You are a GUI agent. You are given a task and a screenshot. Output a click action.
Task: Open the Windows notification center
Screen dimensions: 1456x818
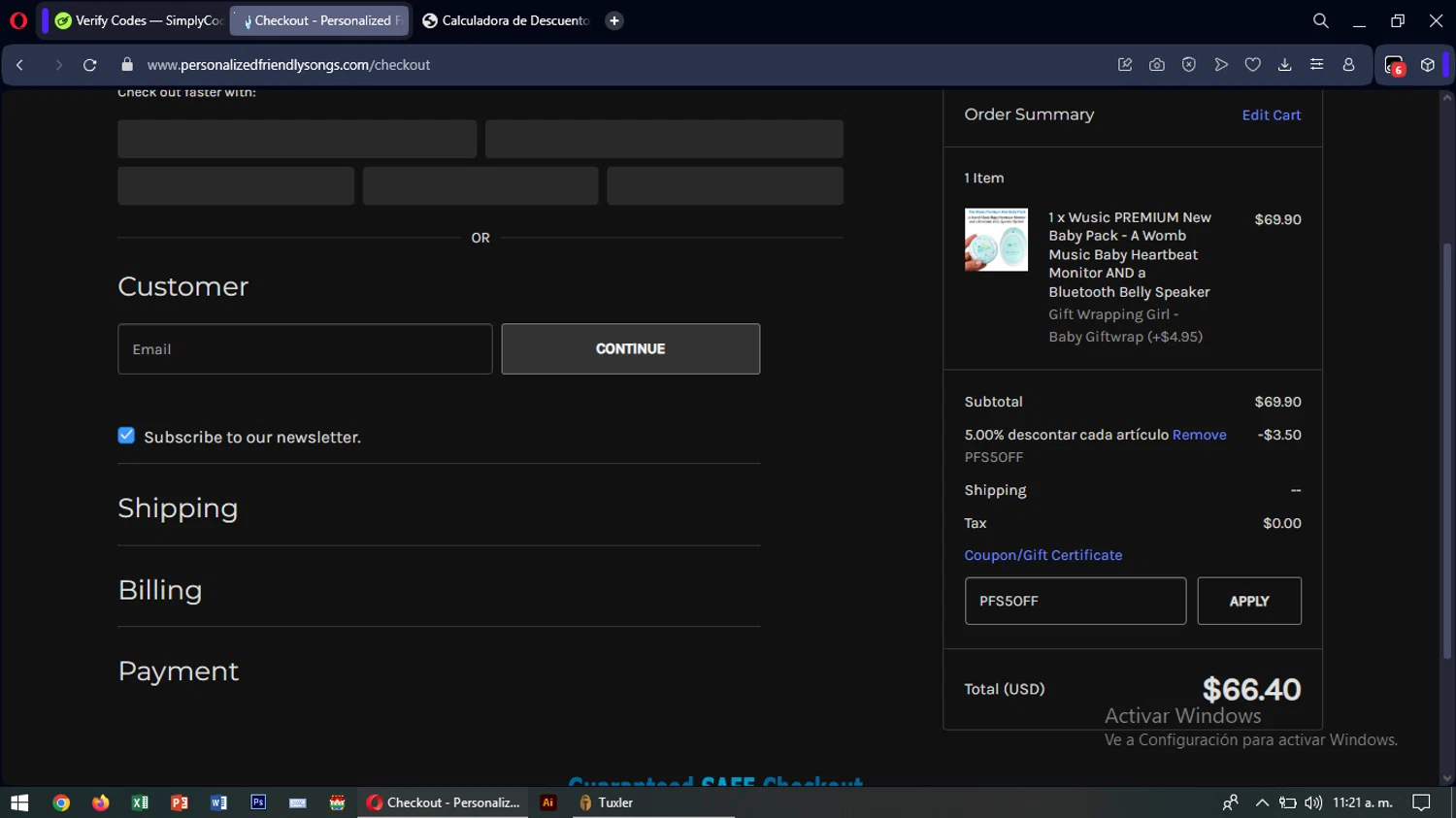pos(1422,802)
